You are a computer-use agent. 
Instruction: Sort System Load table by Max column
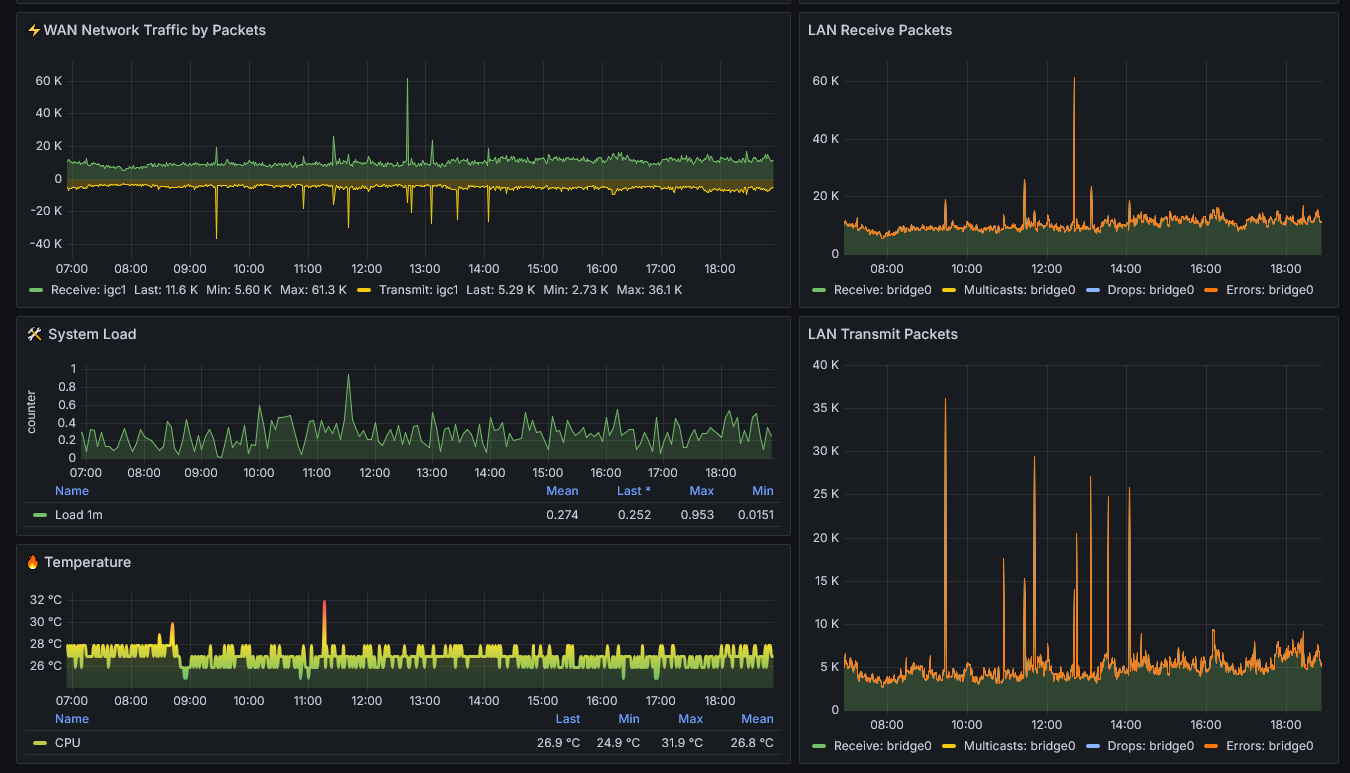702,491
